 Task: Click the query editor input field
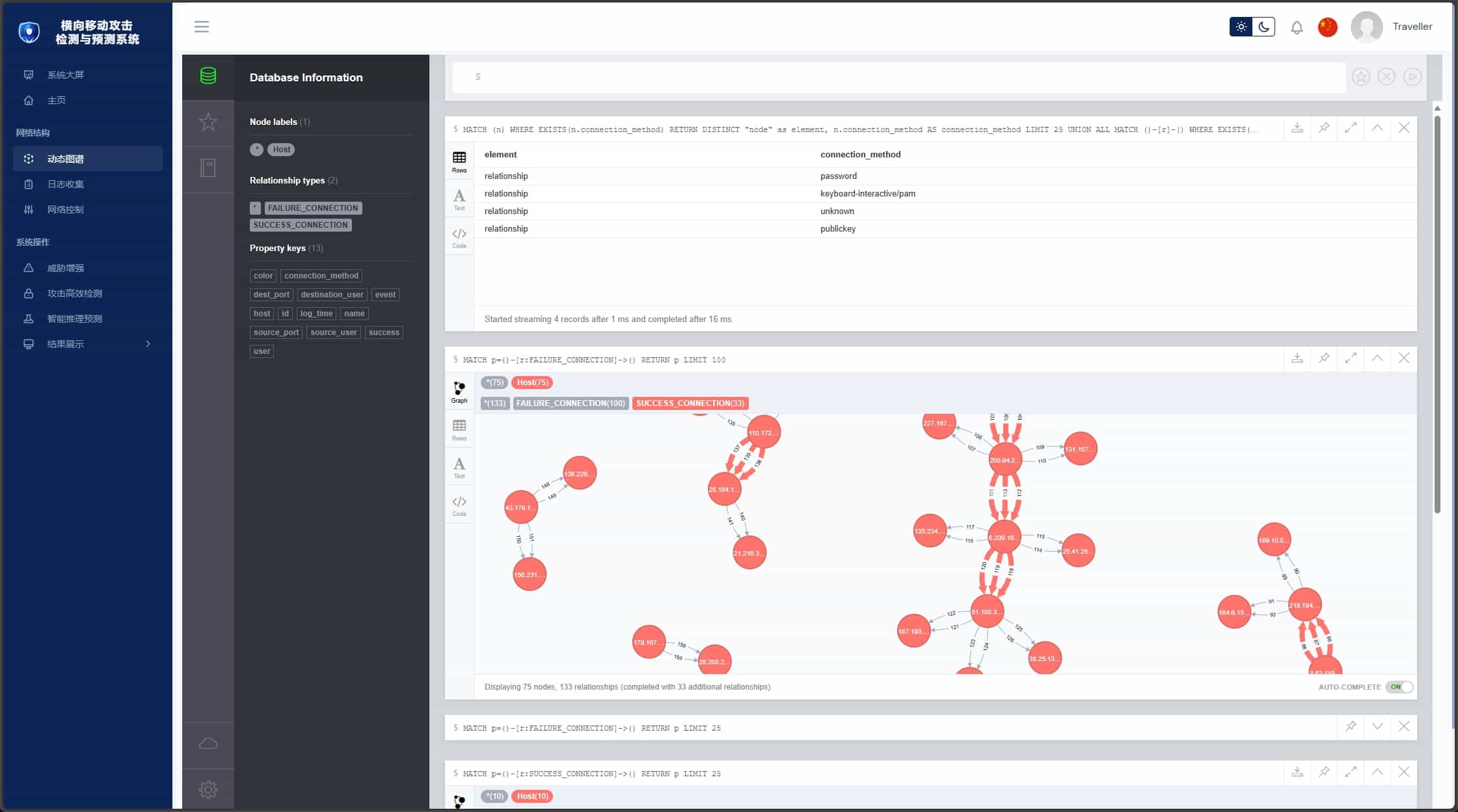(x=899, y=77)
